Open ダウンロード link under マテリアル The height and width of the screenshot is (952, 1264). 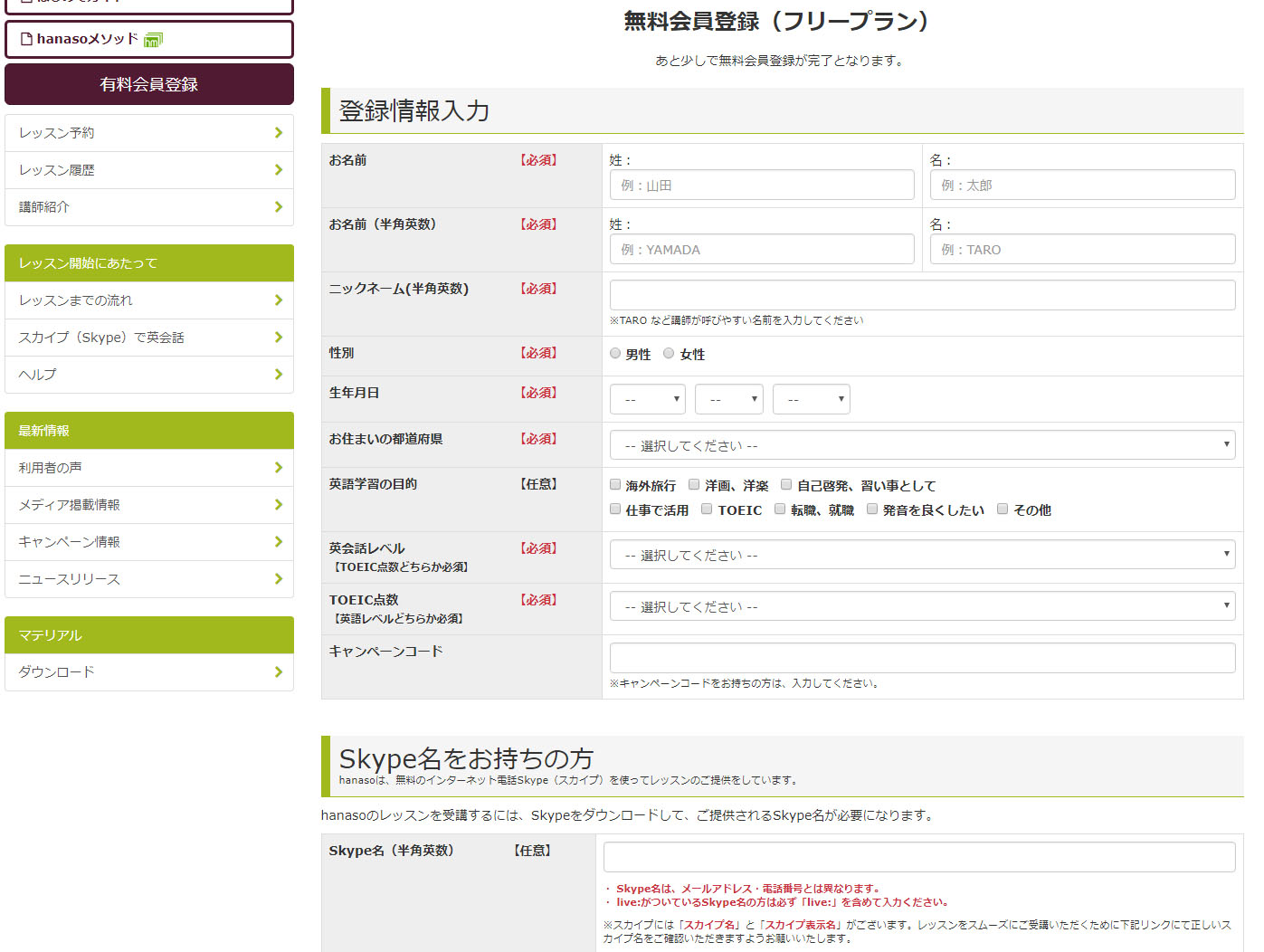pos(149,672)
